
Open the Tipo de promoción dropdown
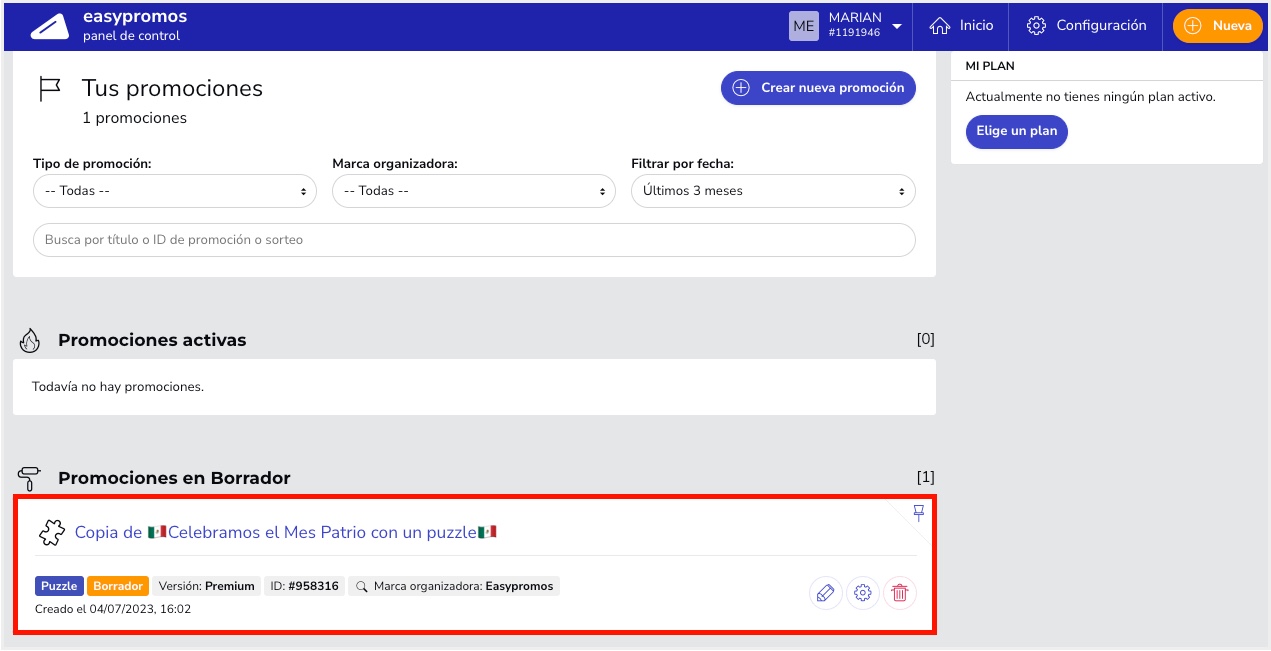[x=174, y=191]
